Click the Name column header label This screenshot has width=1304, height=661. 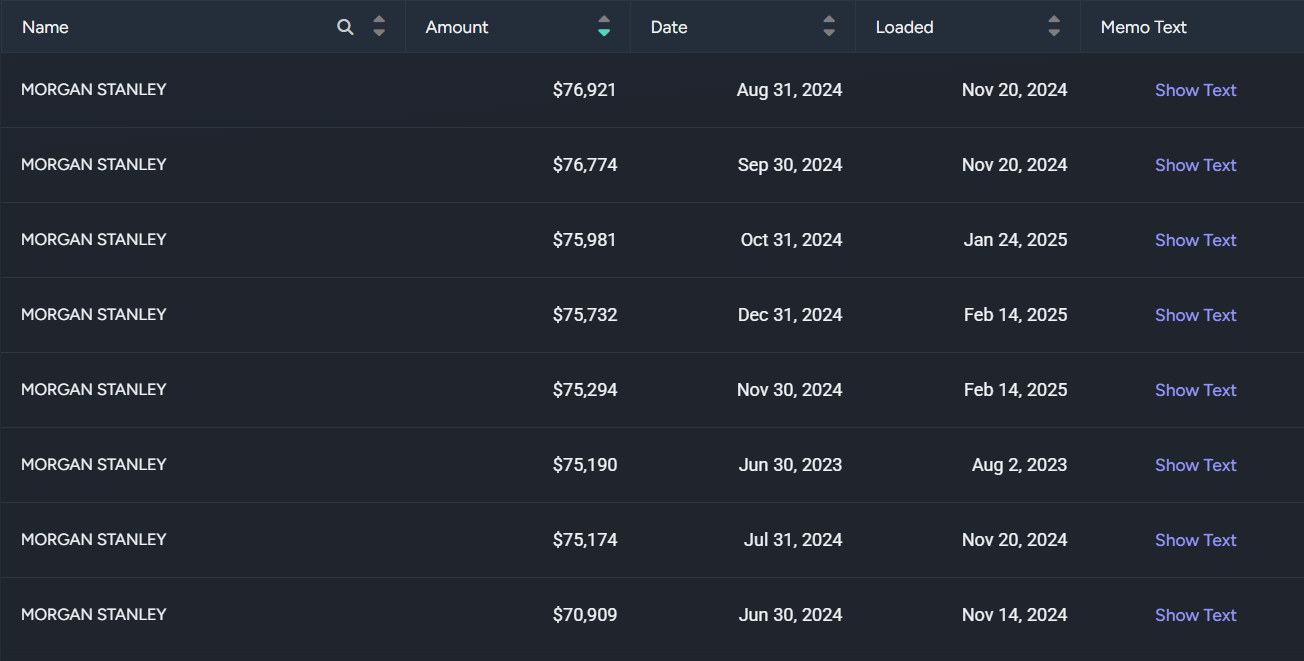click(x=45, y=27)
